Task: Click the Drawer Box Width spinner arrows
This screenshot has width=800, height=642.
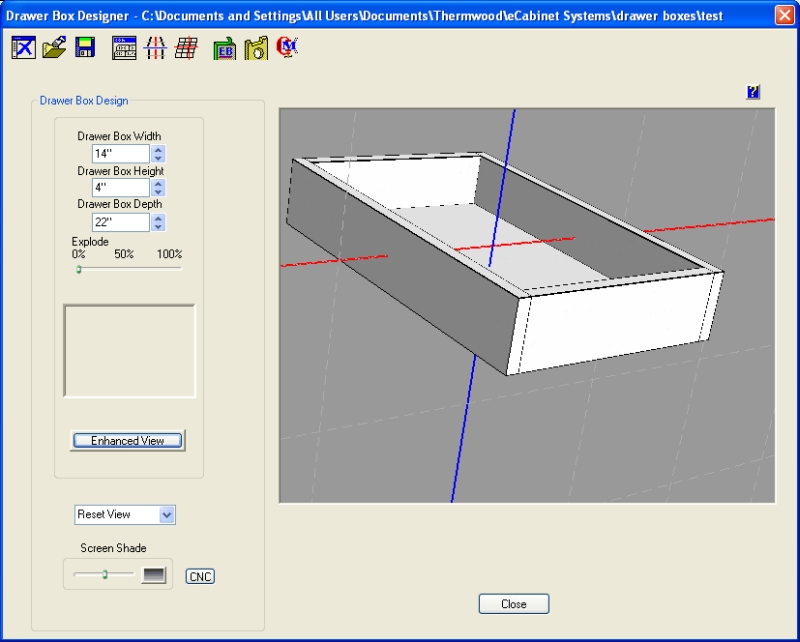Action: click(x=158, y=154)
